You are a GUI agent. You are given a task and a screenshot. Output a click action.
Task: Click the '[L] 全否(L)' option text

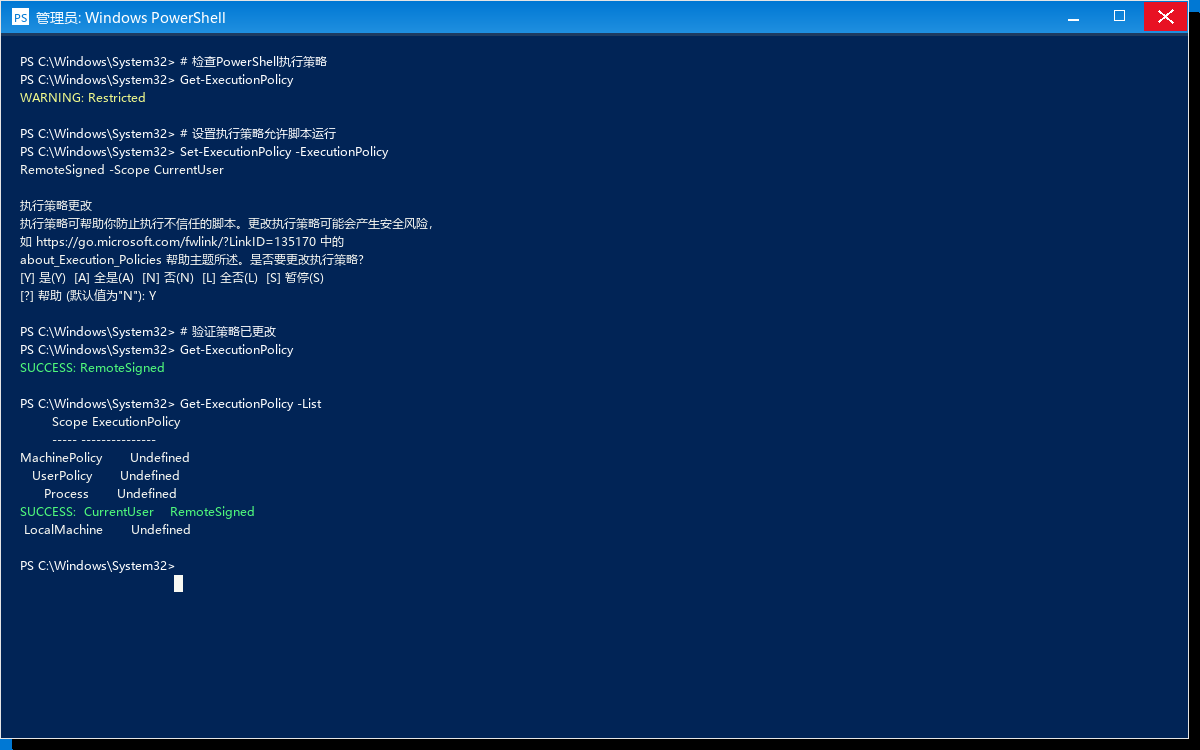230,278
